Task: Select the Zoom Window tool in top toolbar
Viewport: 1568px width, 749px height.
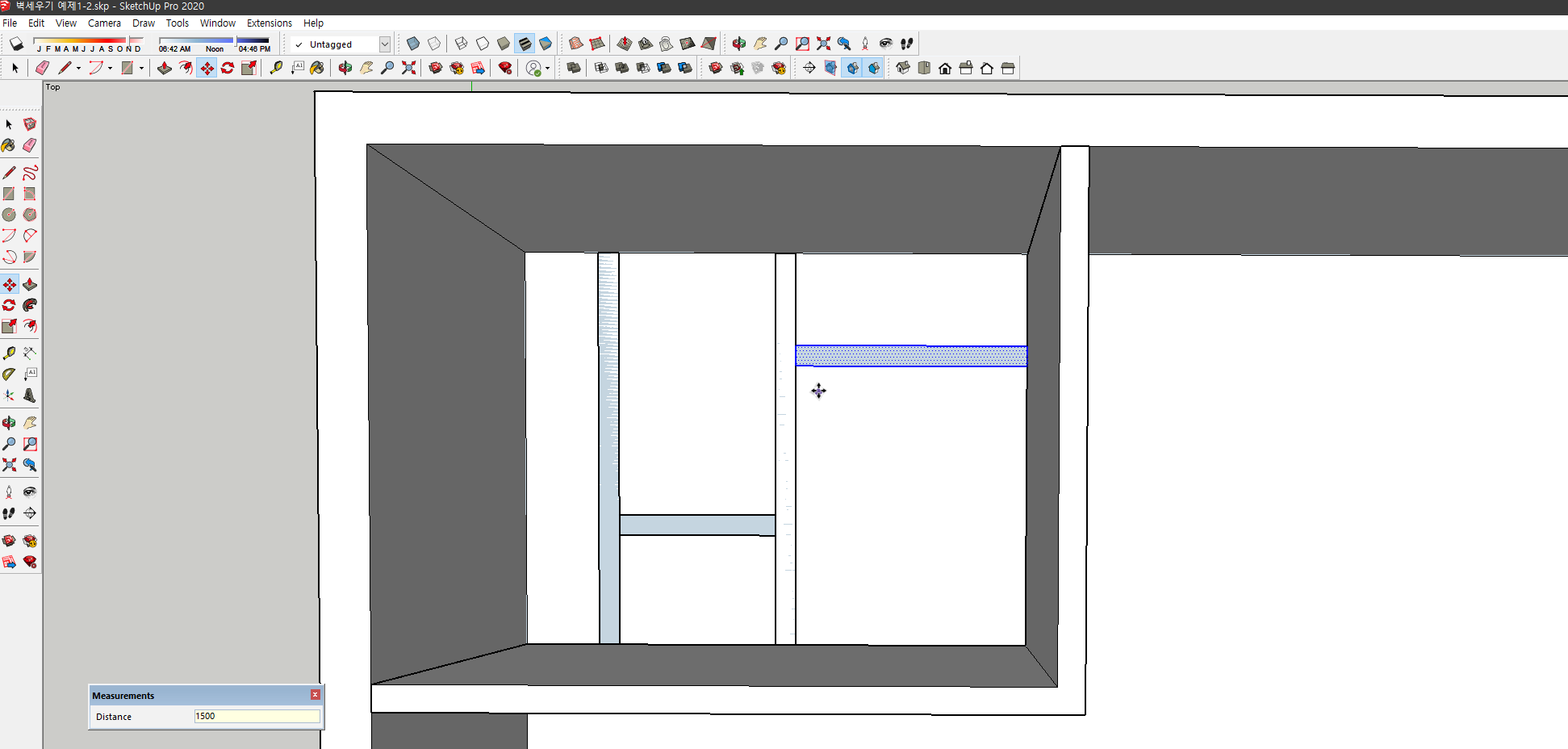Action: click(802, 44)
